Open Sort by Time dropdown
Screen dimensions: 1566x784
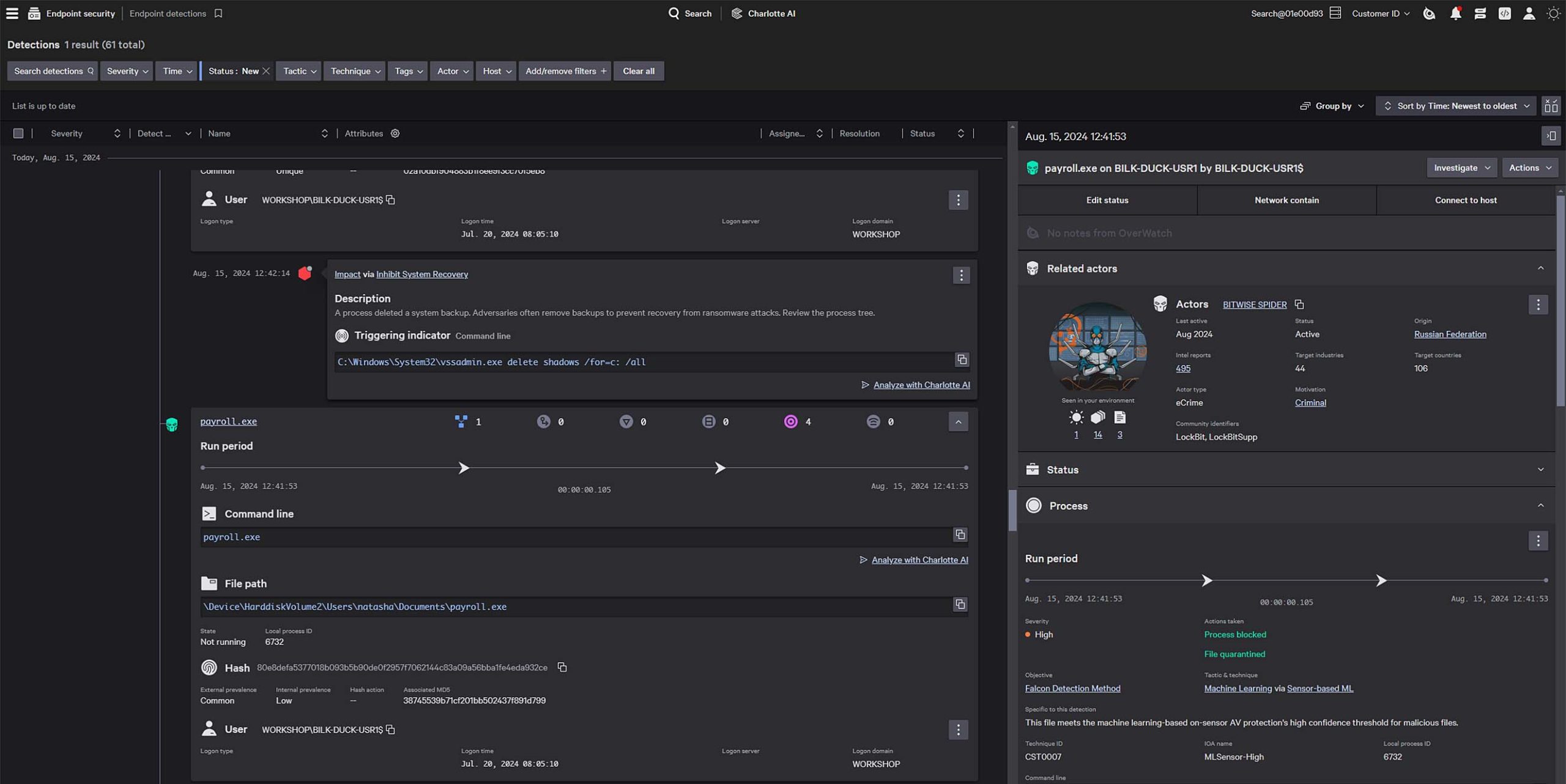tap(1456, 106)
